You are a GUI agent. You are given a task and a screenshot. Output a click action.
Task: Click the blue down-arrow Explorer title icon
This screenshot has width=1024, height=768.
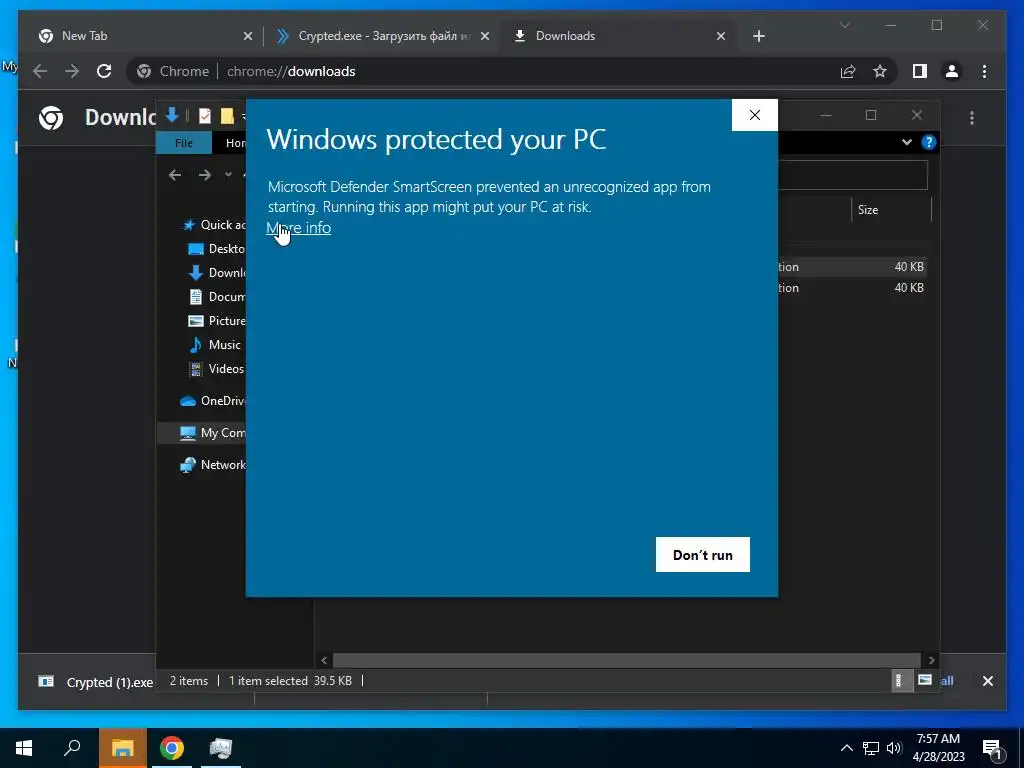(172, 115)
